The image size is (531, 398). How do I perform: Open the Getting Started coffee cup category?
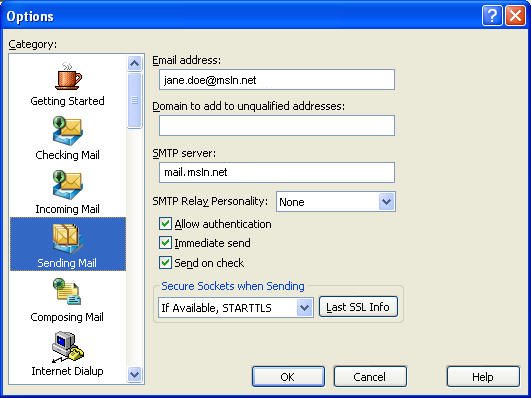(67, 85)
